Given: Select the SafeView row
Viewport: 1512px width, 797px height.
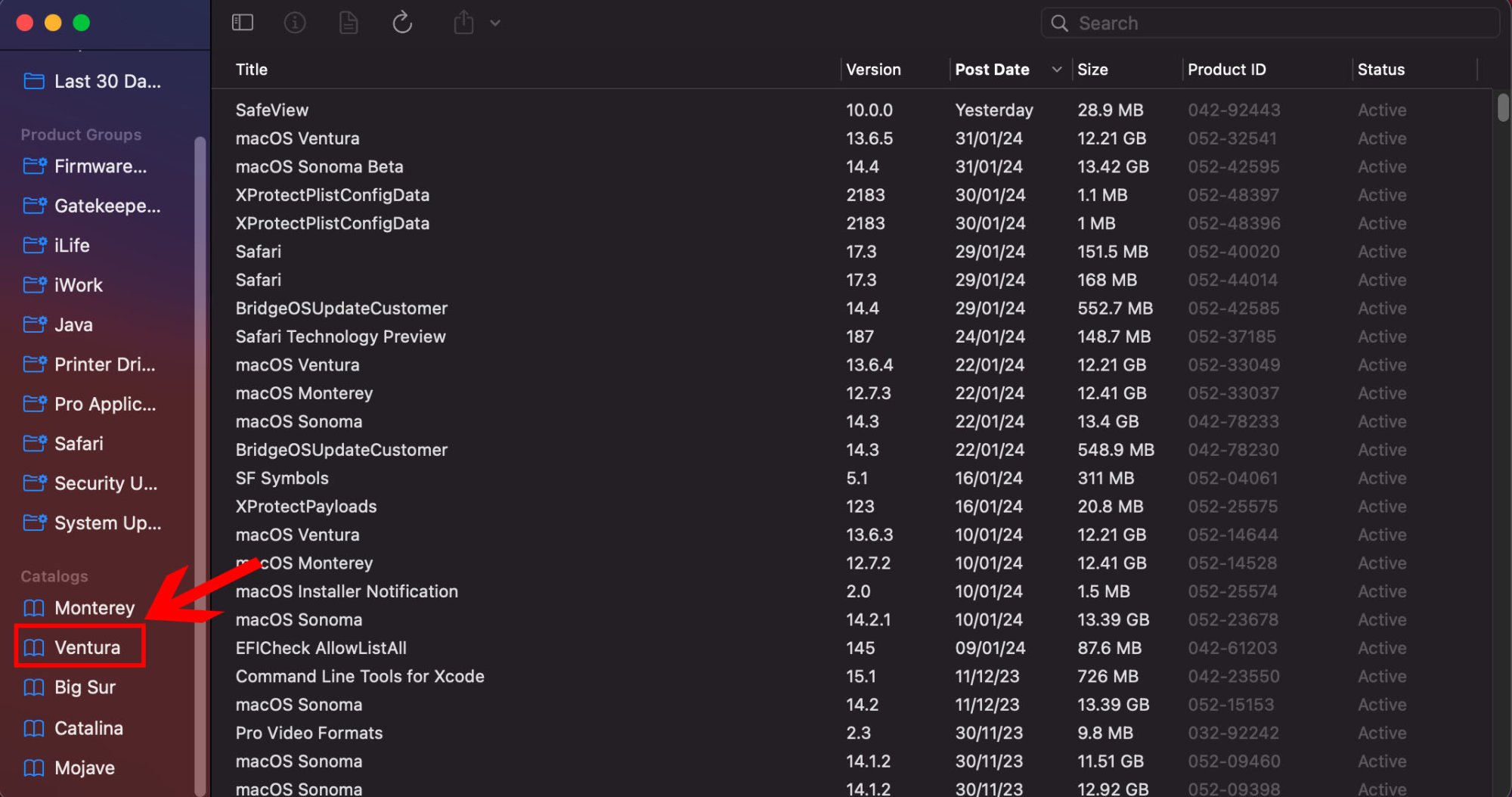Looking at the screenshot, I should [x=852, y=110].
